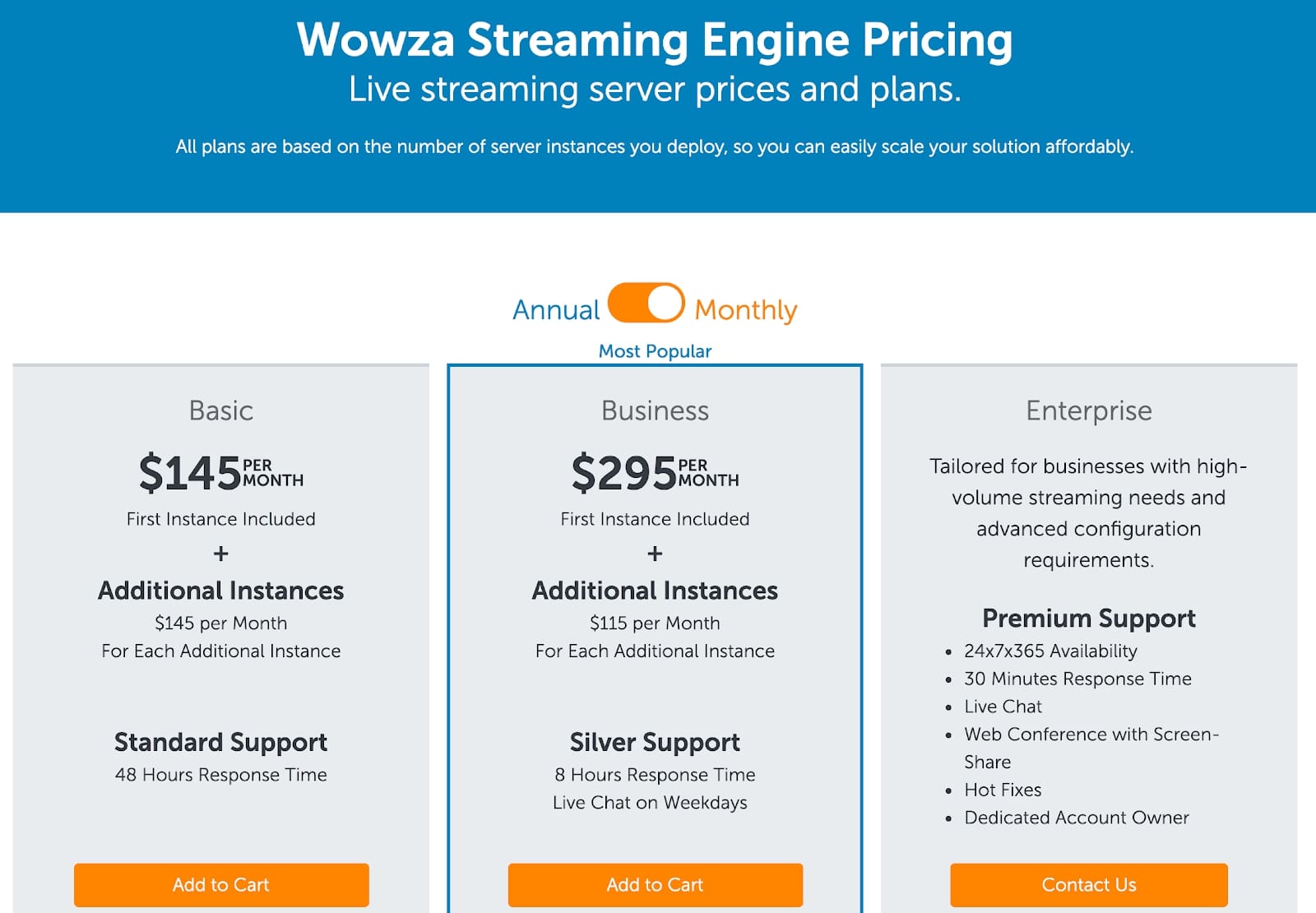1316x913 pixels.
Task: Click Standard Support under Basic plan
Action: [x=220, y=743]
